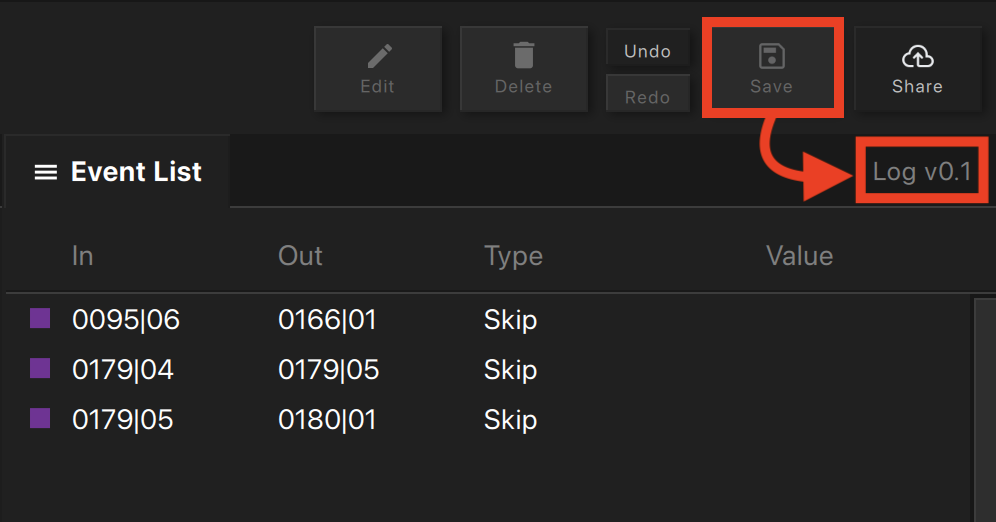The height and width of the screenshot is (522, 996).
Task: Select the Event List tab
Action: click(117, 171)
